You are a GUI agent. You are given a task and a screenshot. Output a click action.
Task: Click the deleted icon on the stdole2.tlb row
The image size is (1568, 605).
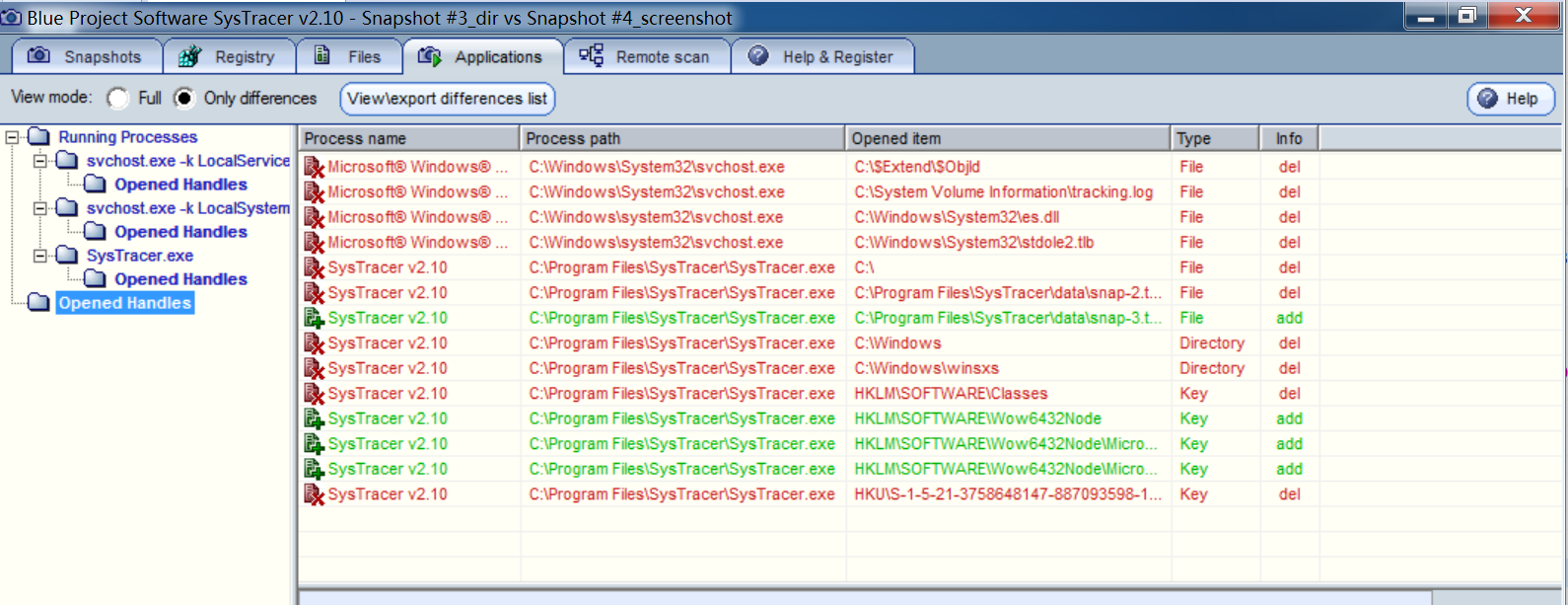click(x=314, y=243)
